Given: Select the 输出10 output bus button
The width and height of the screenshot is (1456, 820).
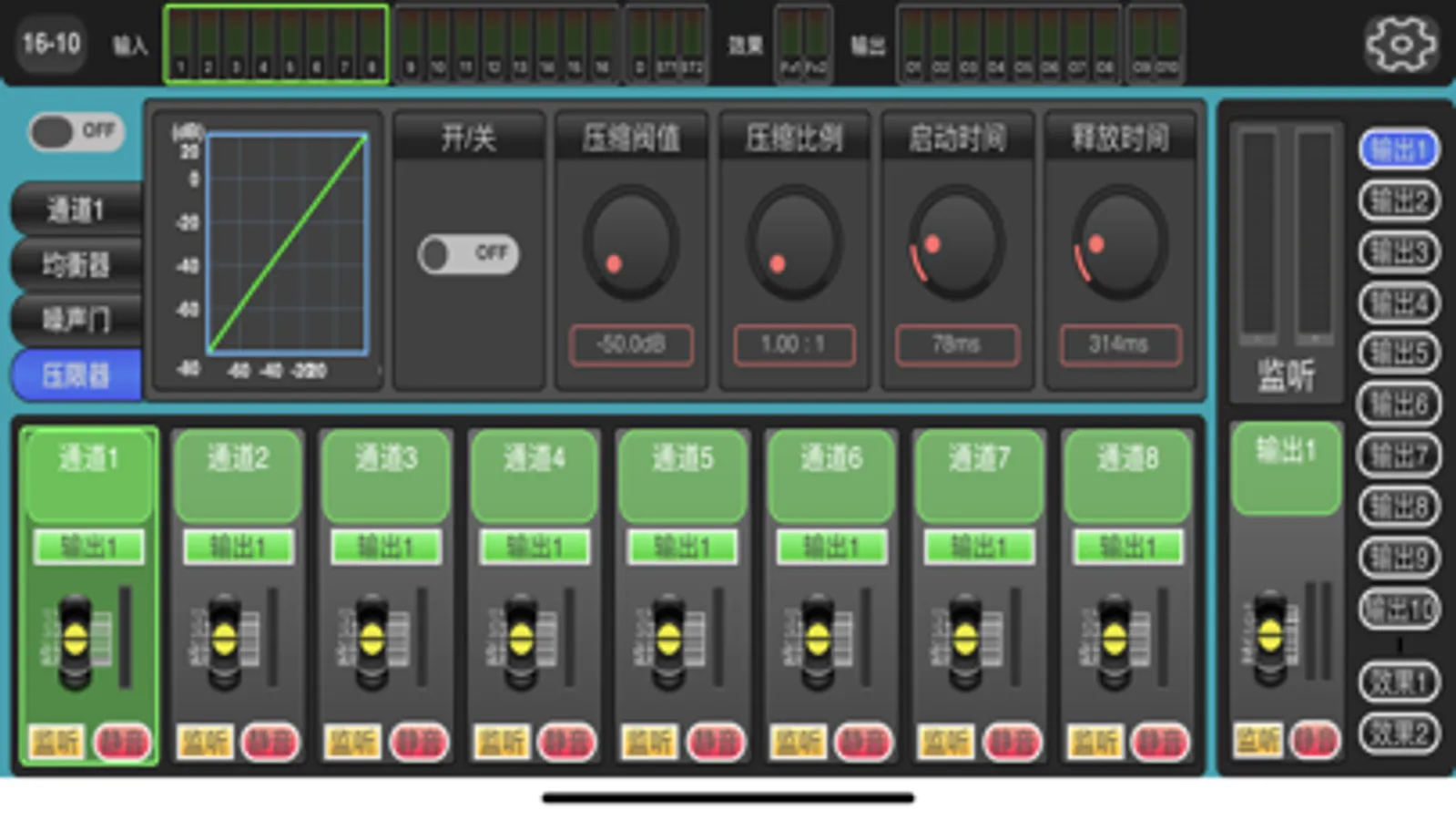Looking at the screenshot, I should [x=1400, y=608].
